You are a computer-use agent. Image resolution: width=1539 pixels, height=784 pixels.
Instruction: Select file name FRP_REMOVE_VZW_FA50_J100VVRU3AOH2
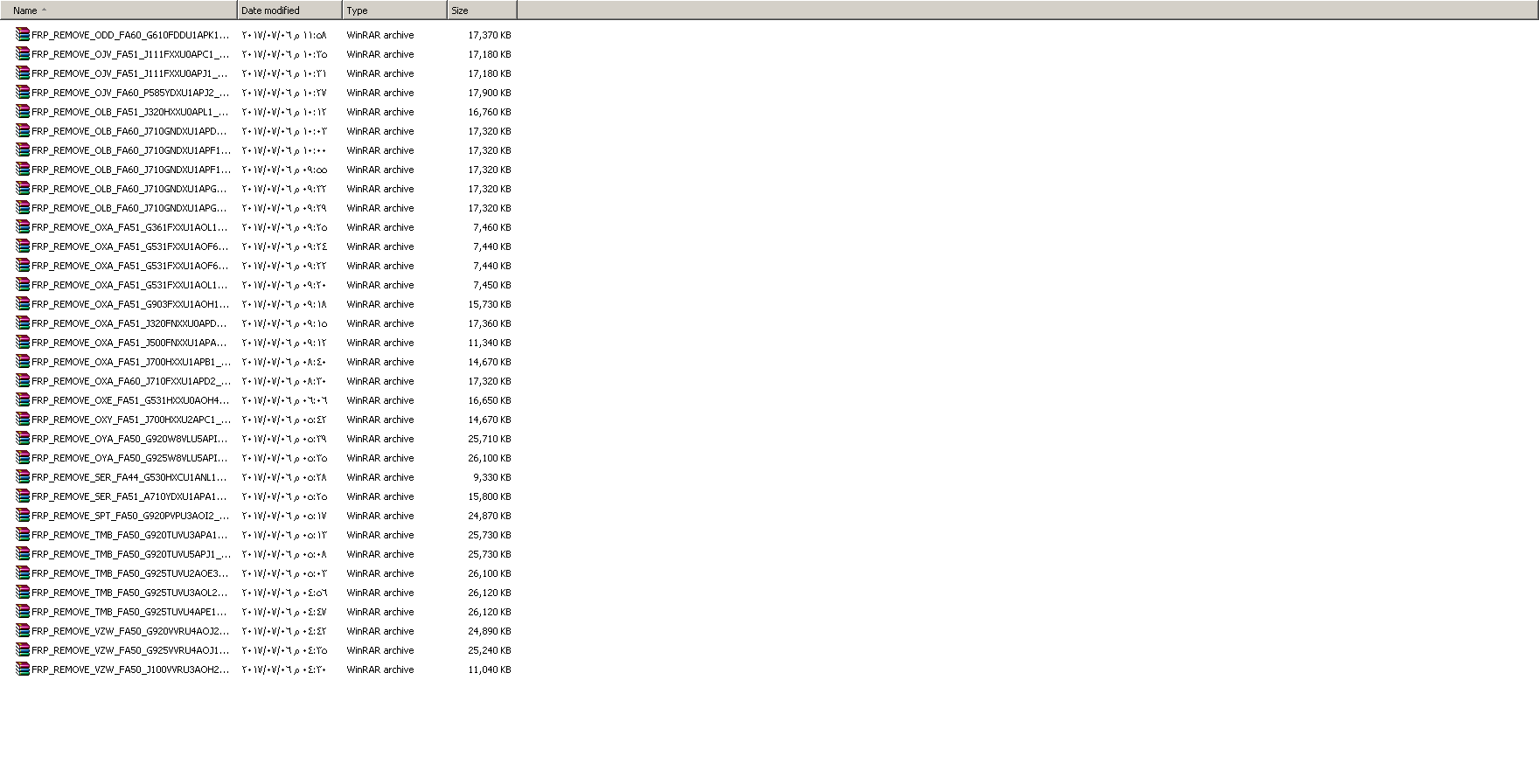point(130,670)
